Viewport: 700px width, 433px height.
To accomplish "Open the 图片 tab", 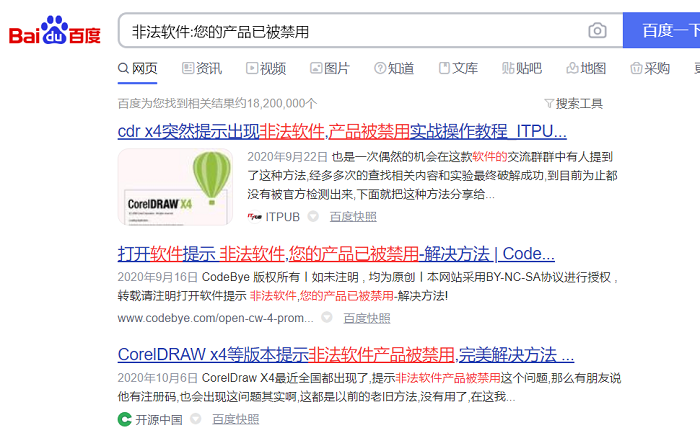I will point(330,68).
